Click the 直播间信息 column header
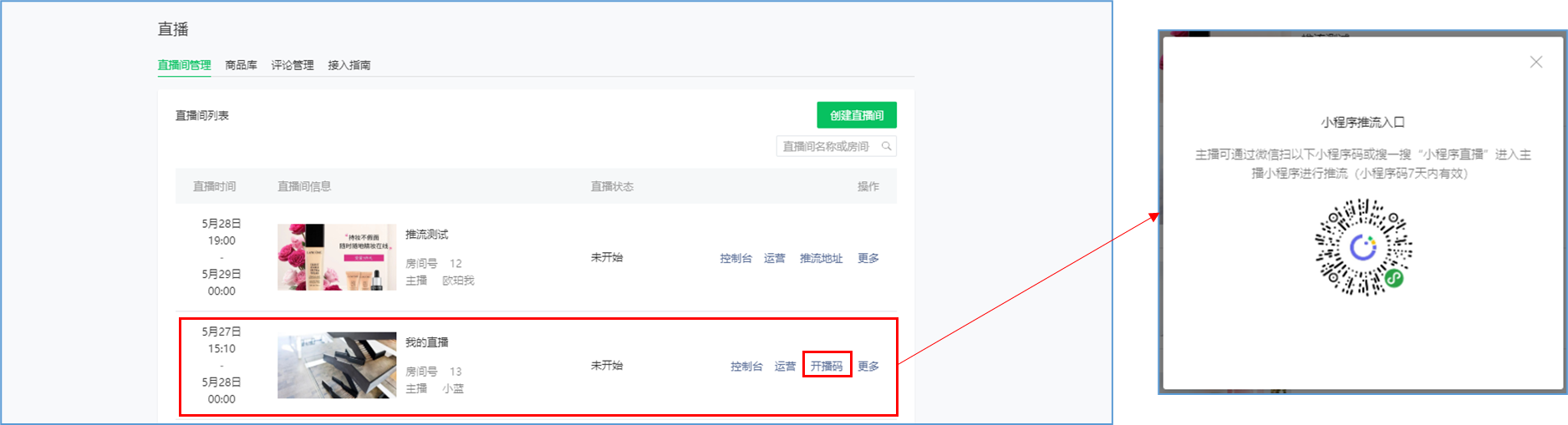This screenshot has height=425, width=1568. point(304,186)
